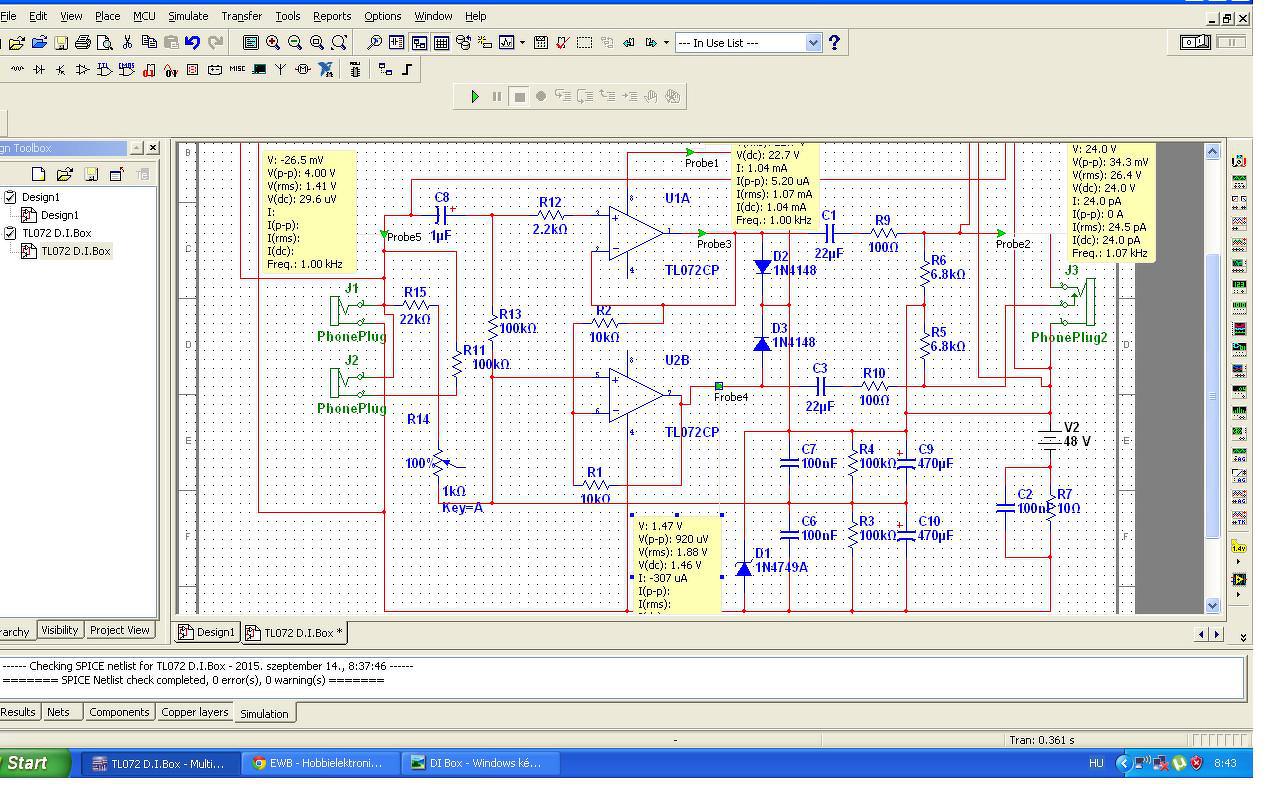Click the Grapher icon in the toolbar
Screen dimensions: 1280x800
click(x=507, y=43)
